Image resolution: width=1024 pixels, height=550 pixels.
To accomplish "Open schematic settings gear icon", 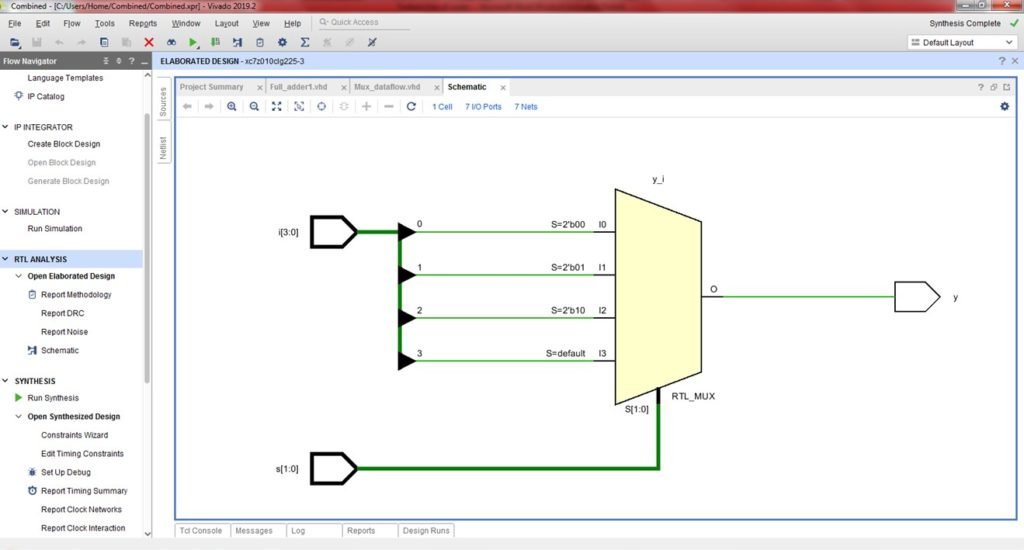I will click(x=1004, y=106).
